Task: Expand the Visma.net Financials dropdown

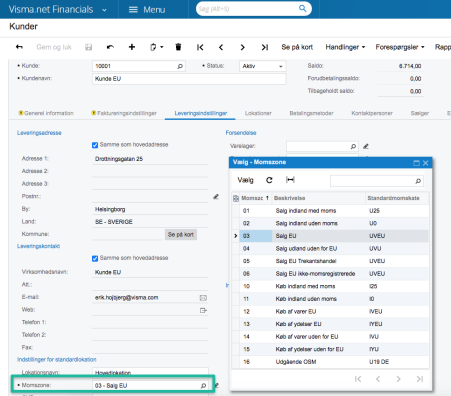Action: [x=104, y=10]
